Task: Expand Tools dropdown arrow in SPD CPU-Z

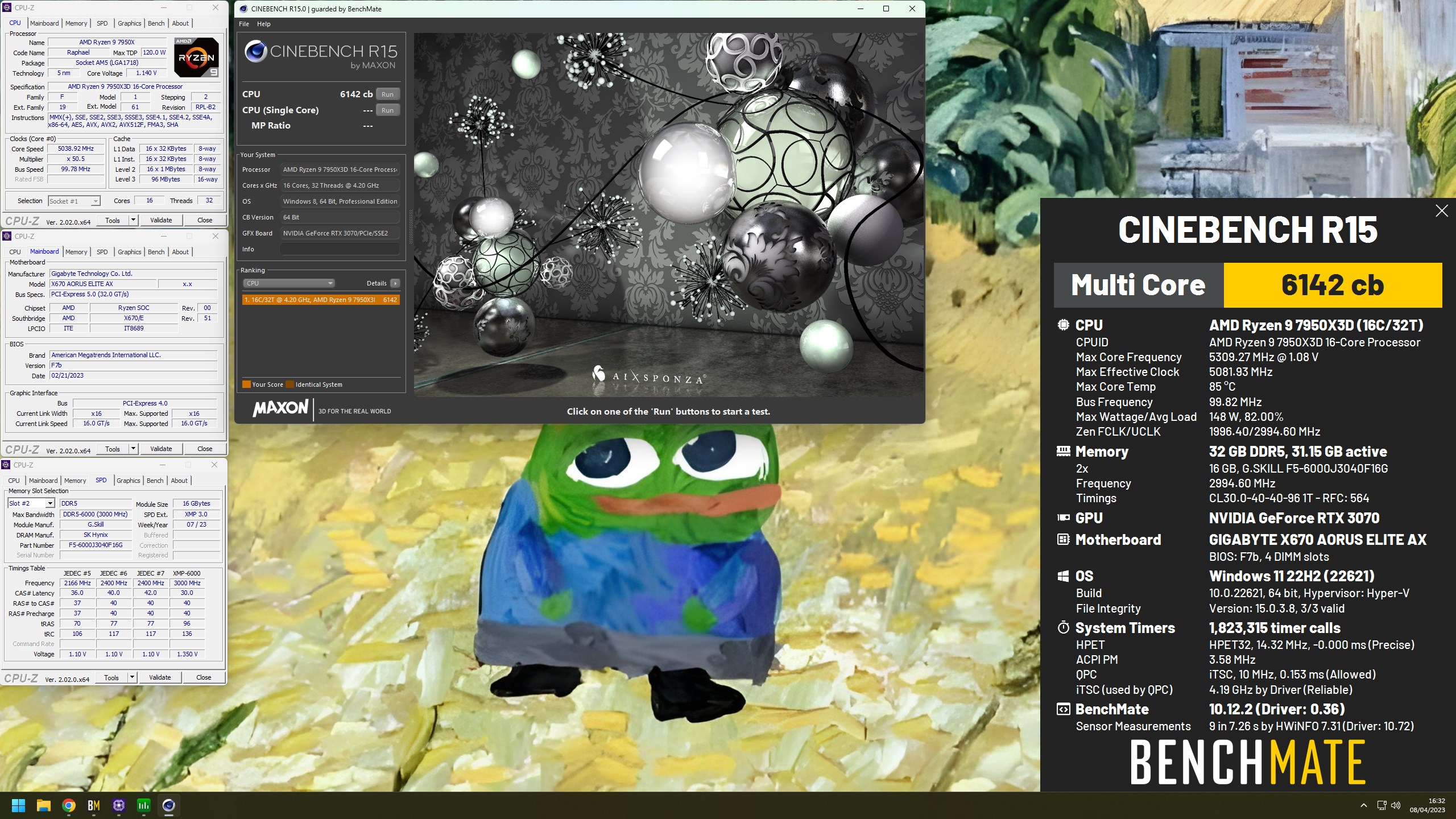Action: tap(132, 677)
